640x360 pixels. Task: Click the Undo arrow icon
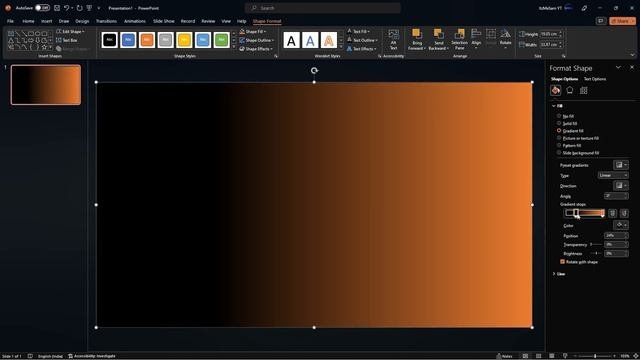click(66, 8)
